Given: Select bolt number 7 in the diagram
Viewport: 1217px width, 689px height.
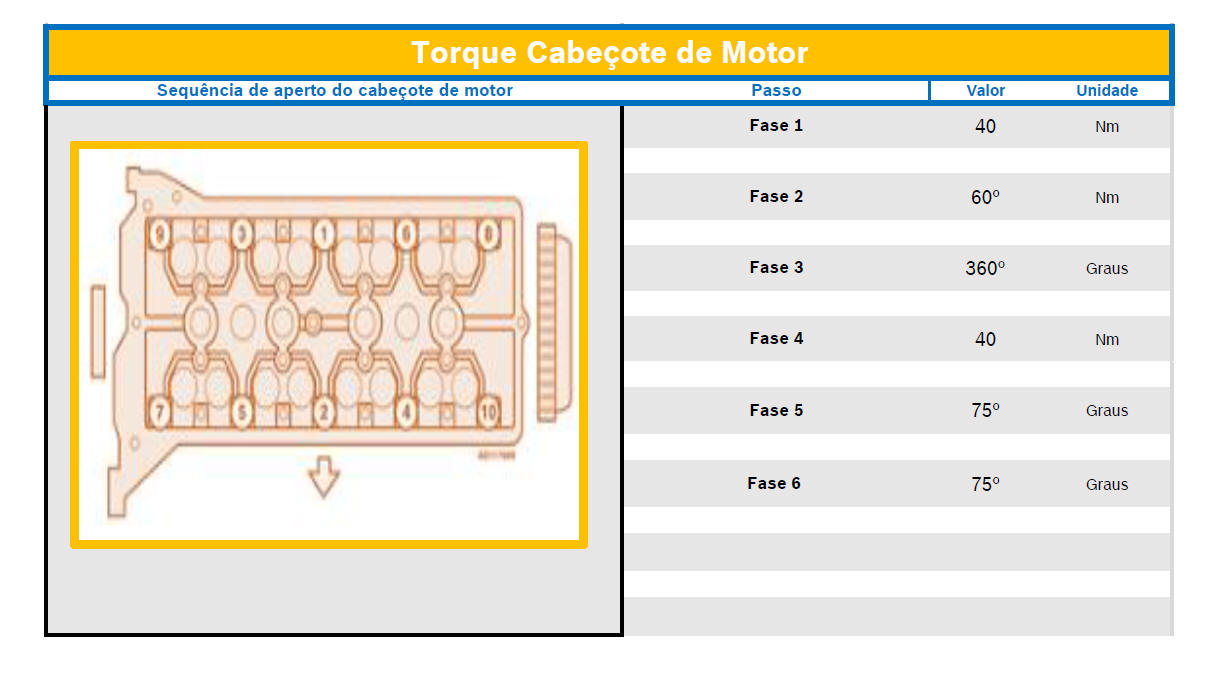Looking at the screenshot, I should tap(158, 410).
